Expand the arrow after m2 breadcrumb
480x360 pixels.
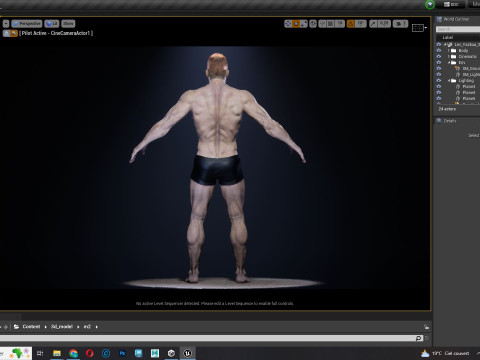(x=96, y=327)
